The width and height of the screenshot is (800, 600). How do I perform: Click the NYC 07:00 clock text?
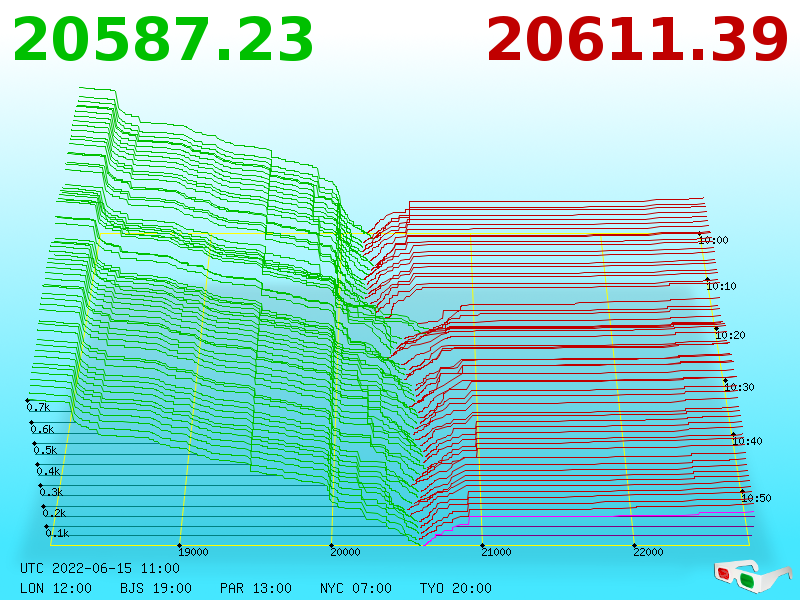click(x=356, y=588)
